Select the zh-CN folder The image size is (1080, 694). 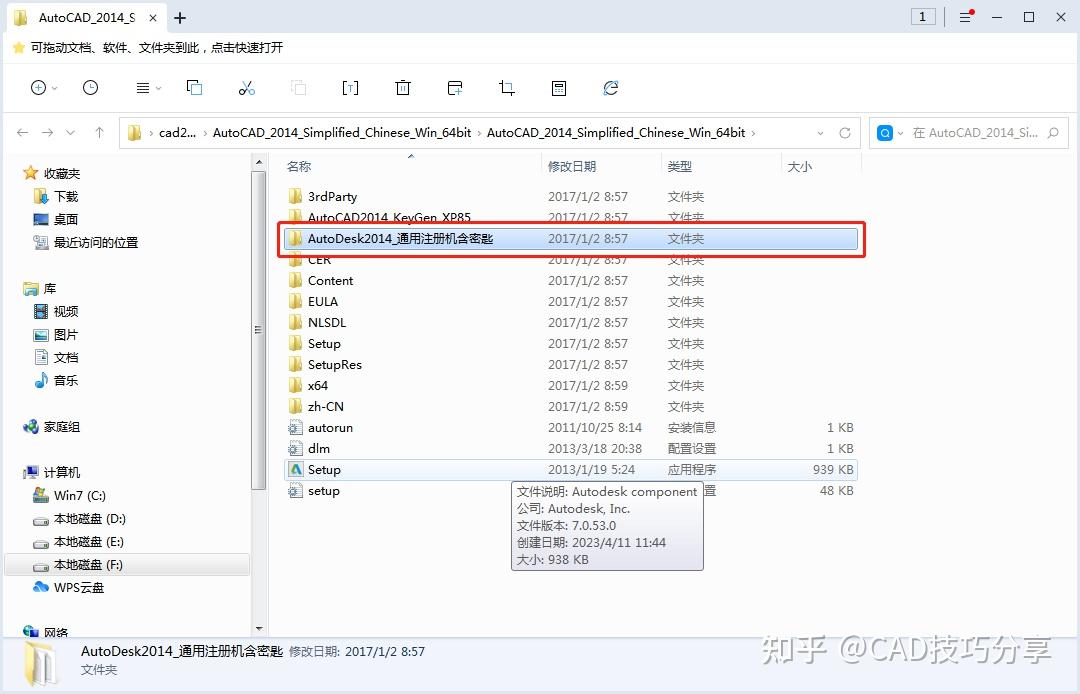(x=570, y=406)
